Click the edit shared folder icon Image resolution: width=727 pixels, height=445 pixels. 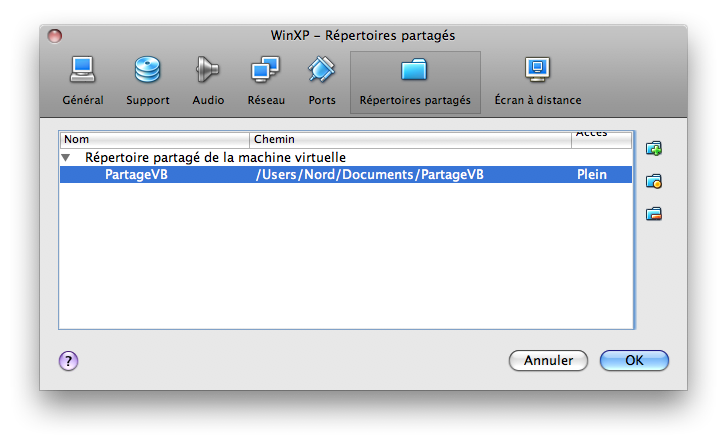click(x=654, y=181)
